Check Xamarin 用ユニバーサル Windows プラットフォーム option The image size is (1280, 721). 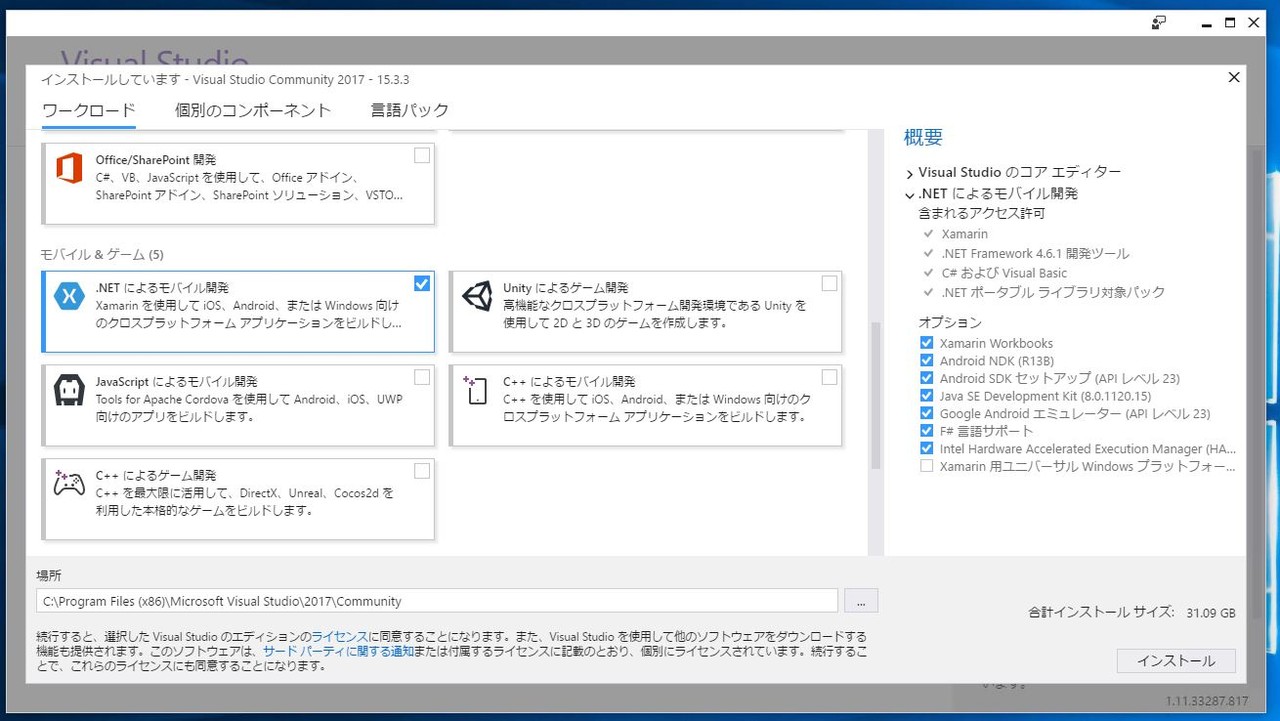(x=926, y=466)
